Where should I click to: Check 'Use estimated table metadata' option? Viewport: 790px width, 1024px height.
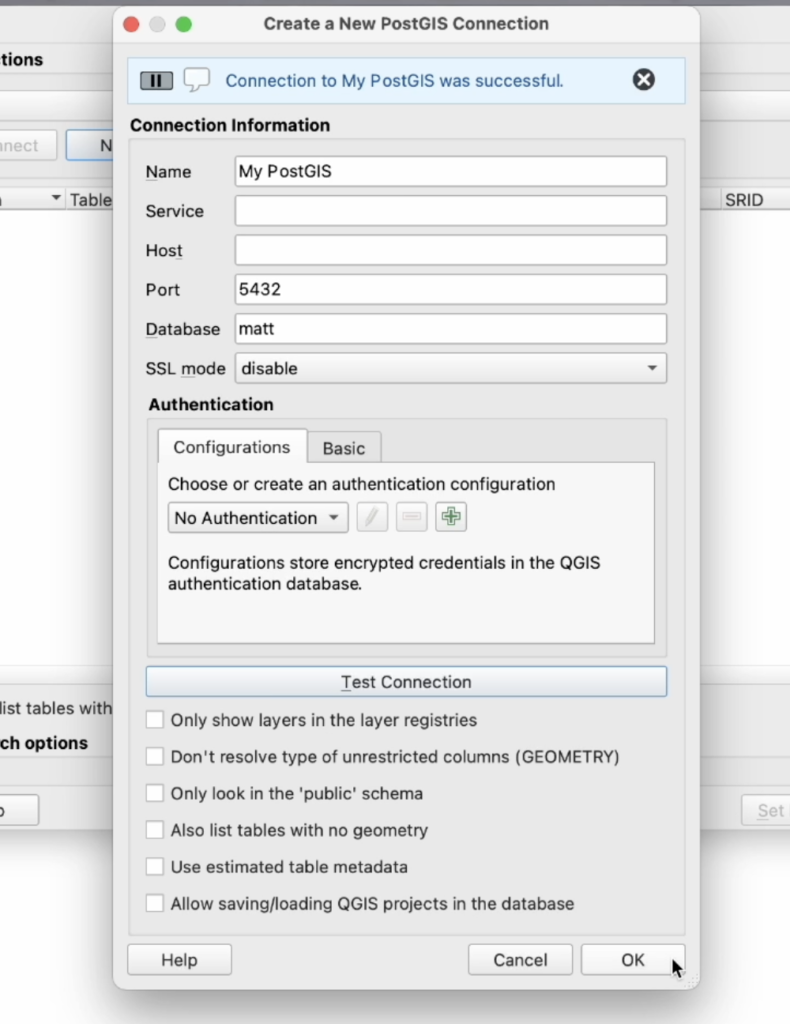tap(155, 867)
